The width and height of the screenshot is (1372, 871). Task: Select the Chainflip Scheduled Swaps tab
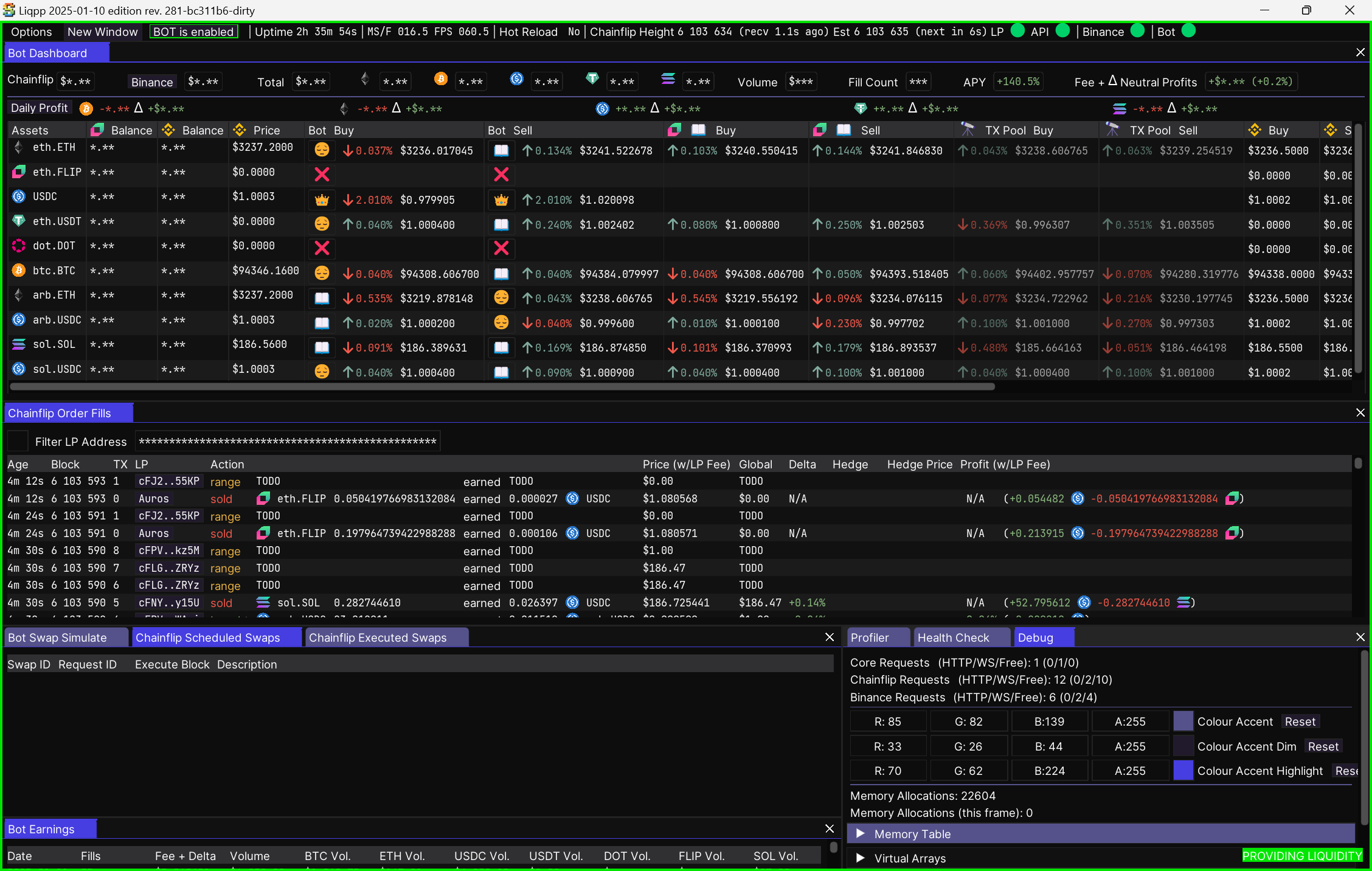pos(216,637)
